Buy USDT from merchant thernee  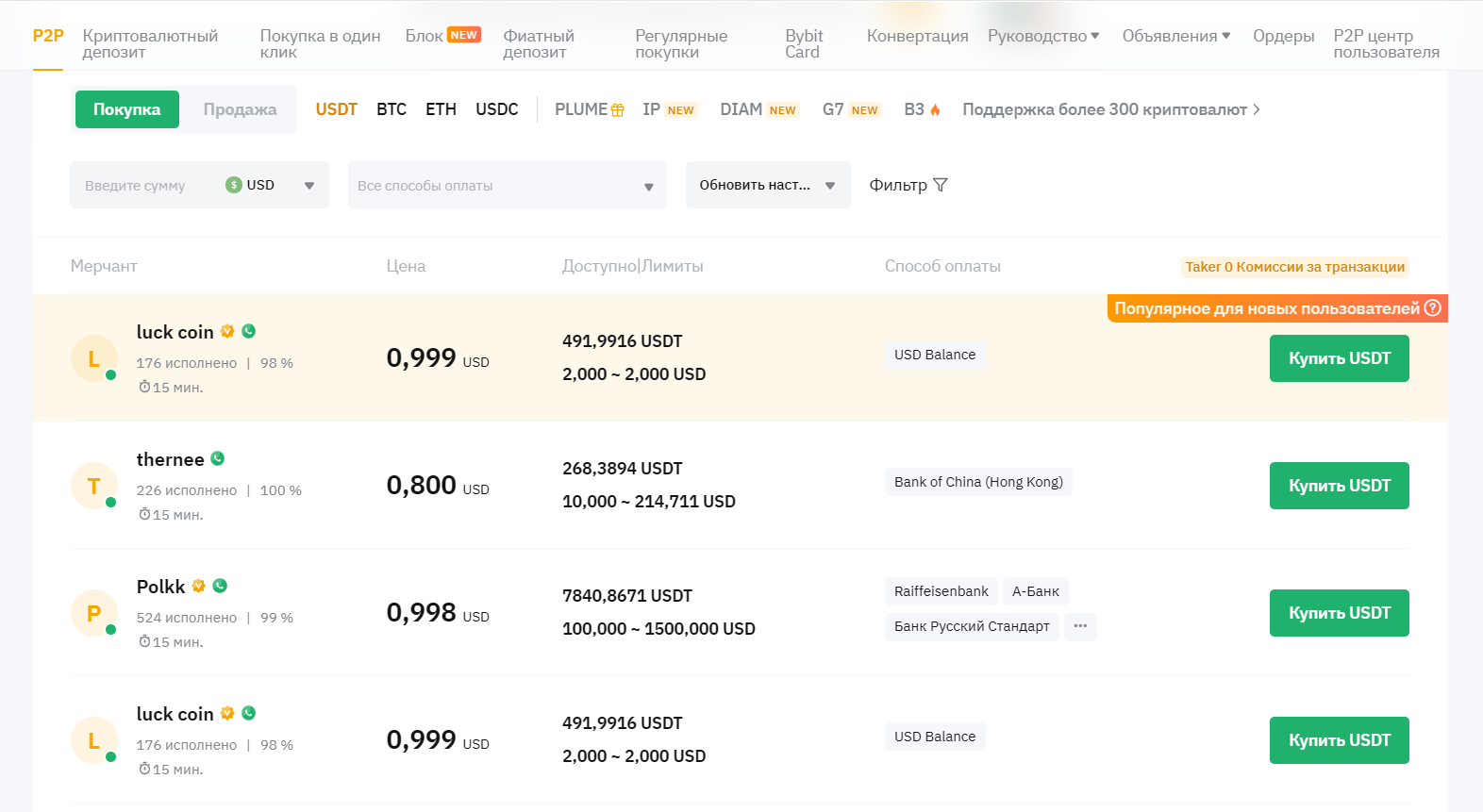click(x=1339, y=486)
